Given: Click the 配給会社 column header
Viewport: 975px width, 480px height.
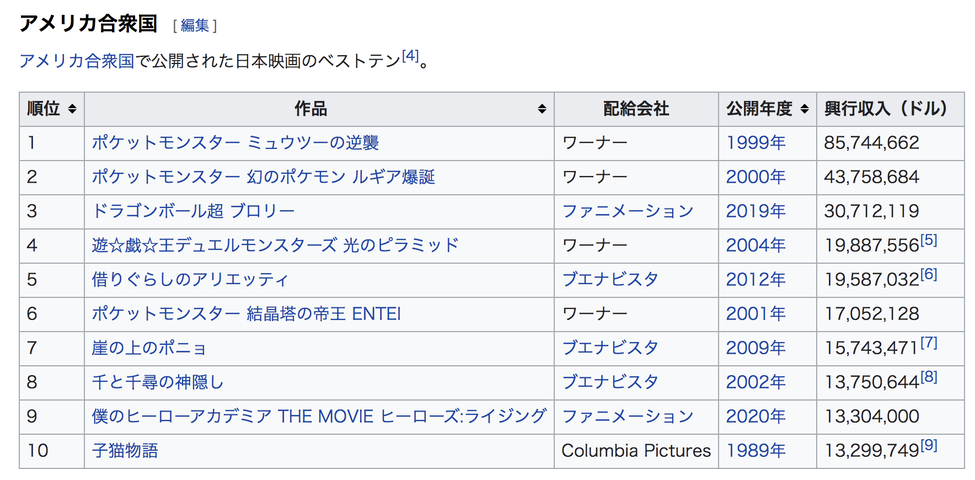Looking at the screenshot, I should pos(635,109).
